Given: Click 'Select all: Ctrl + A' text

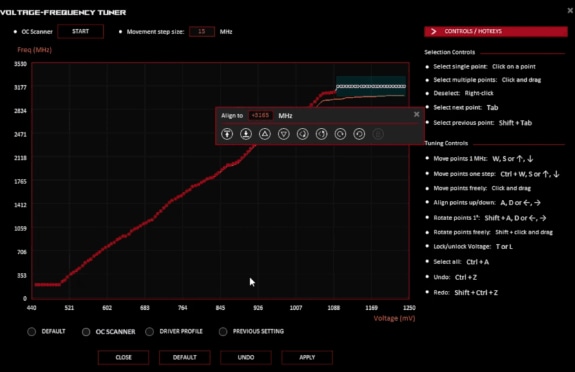Looking at the screenshot, I should click(461, 262).
